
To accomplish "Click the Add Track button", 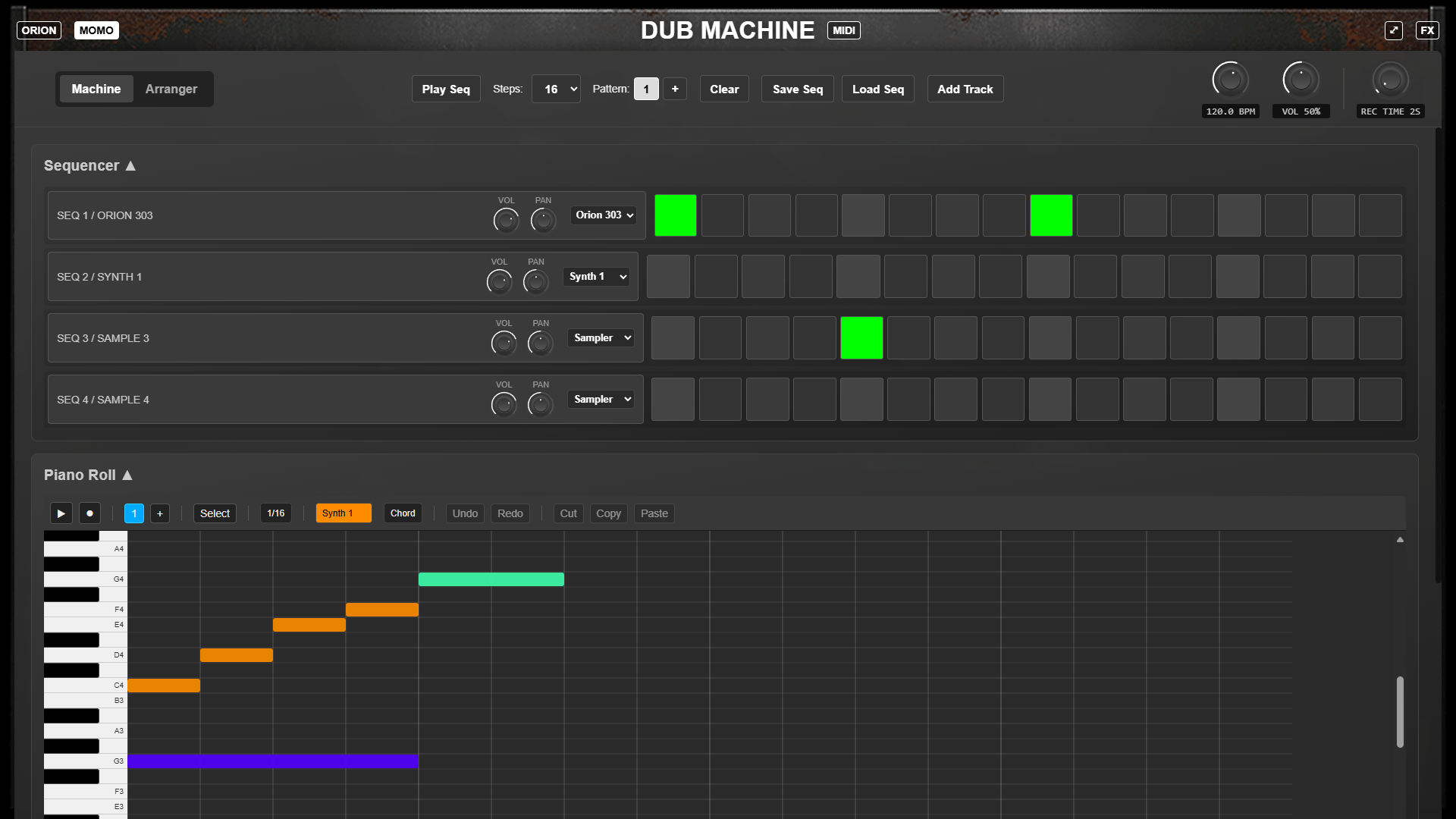I will click(x=965, y=89).
